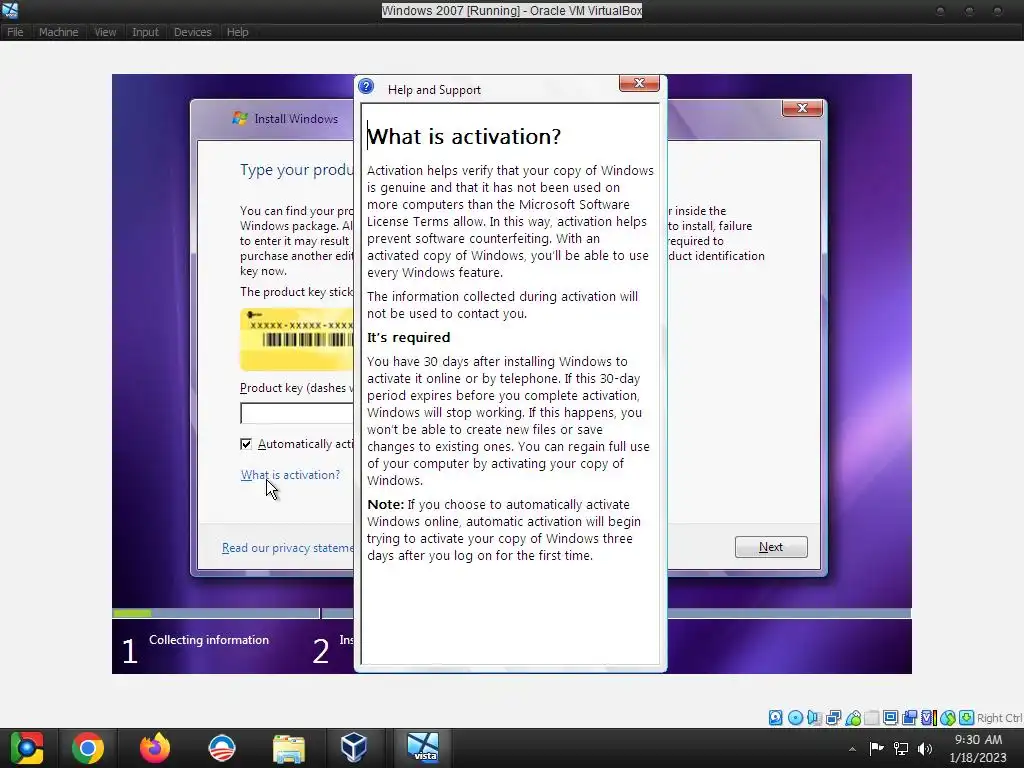This screenshot has height=768, width=1024.
Task: Click the Right Ctrl host key label
Action: click(1000, 718)
